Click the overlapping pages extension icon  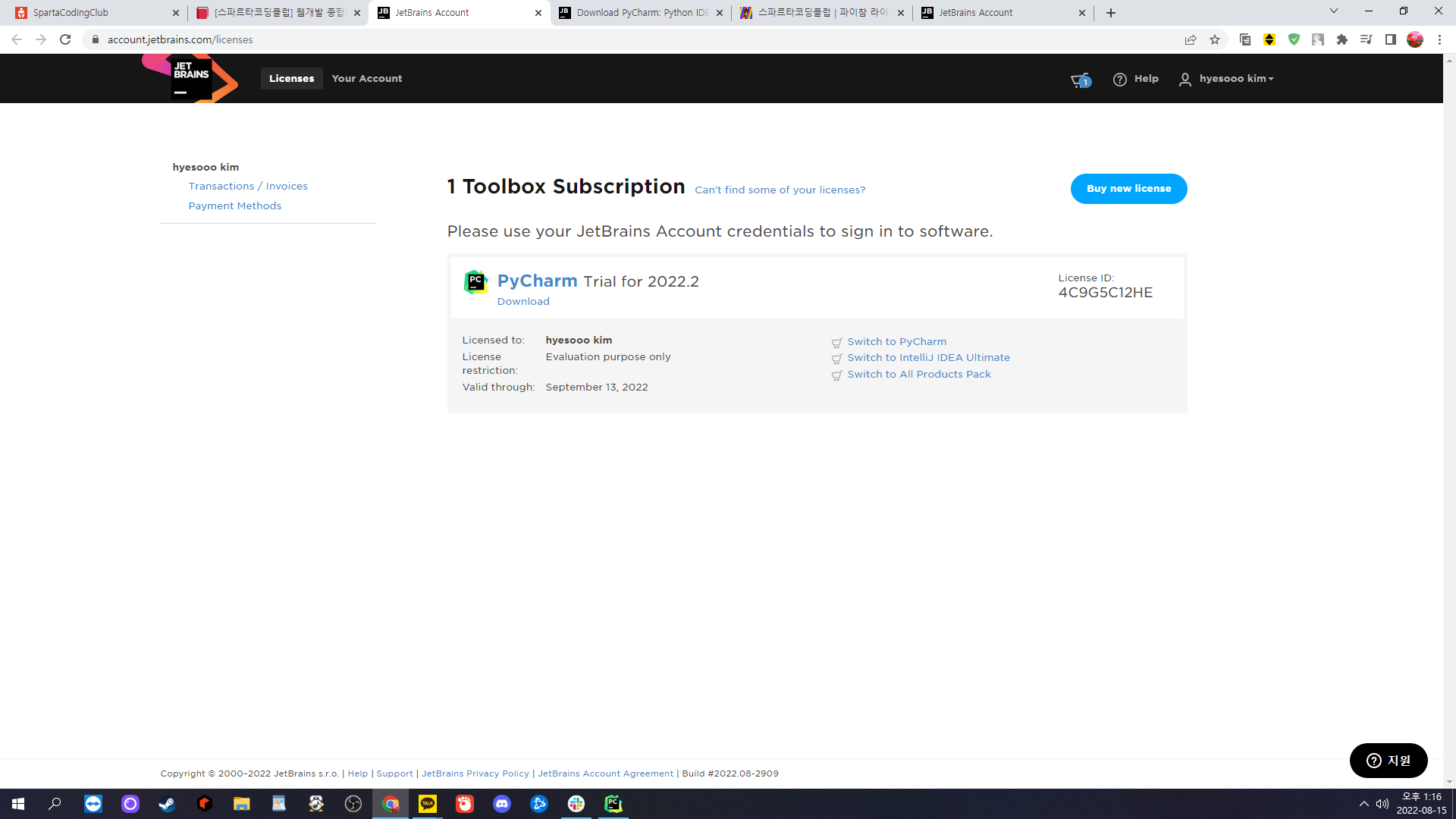(1245, 39)
